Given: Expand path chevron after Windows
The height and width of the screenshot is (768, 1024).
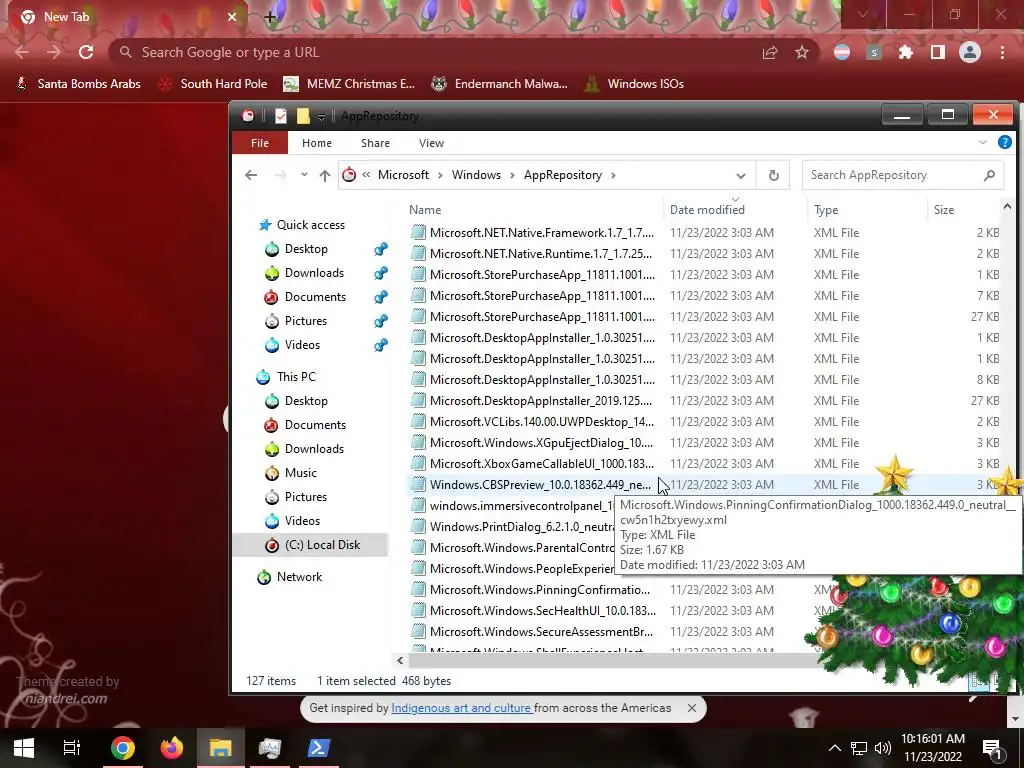Looking at the screenshot, I should tap(512, 175).
